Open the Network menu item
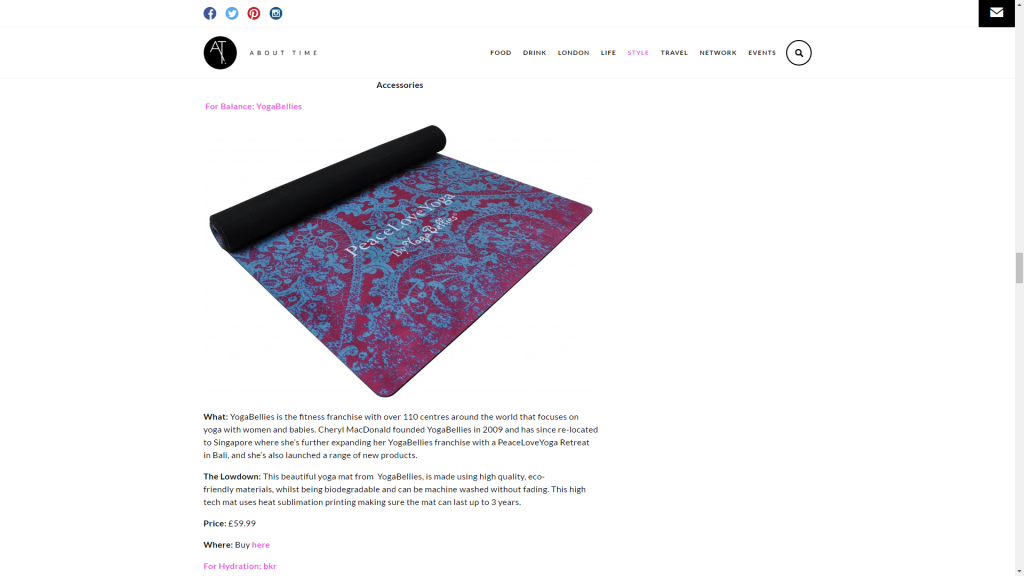This screenshot has height=576, width=1024. (x=718, y=53)
